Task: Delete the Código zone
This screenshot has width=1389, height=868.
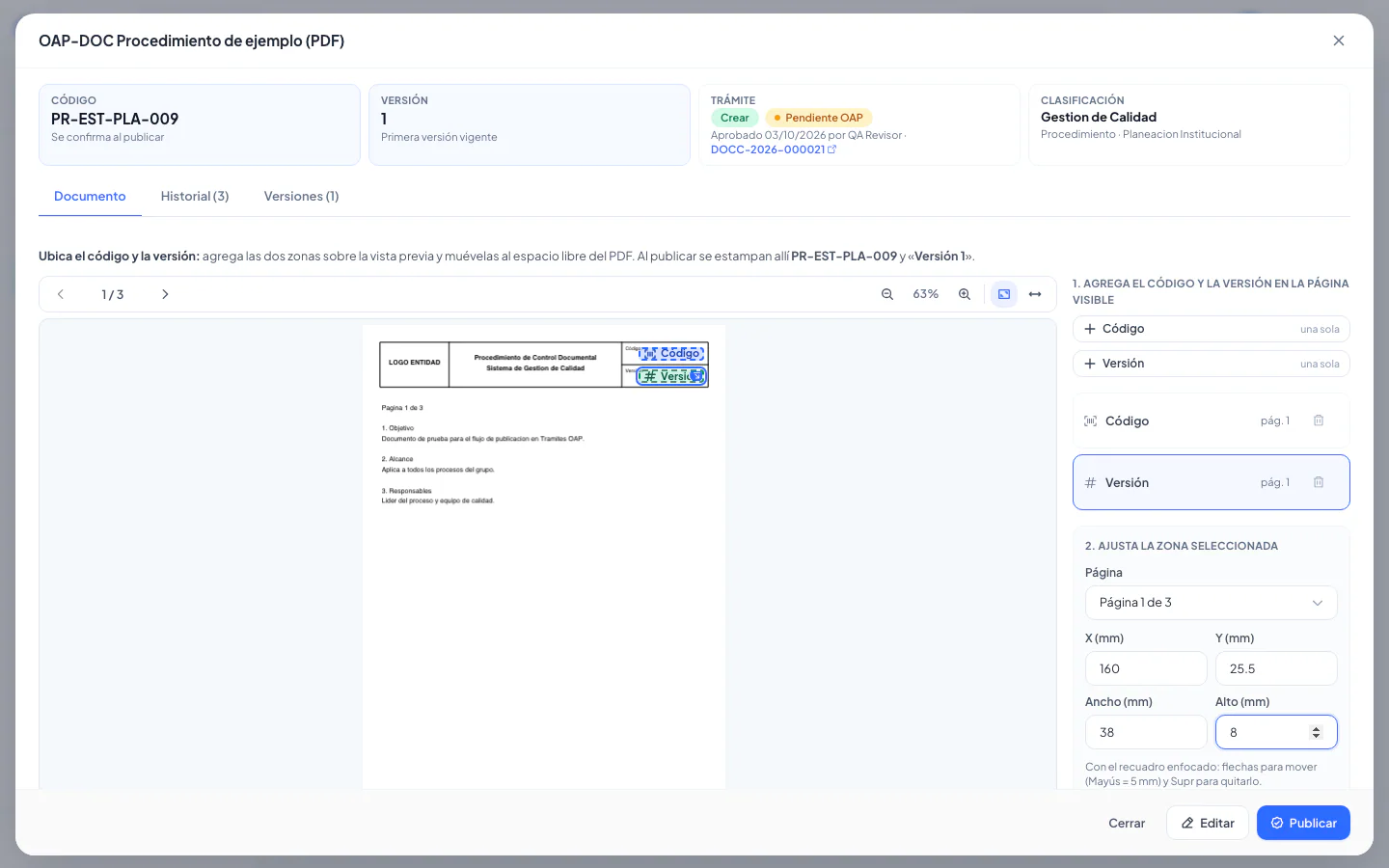Action: pyautogui.click(x=1319, y=420)
